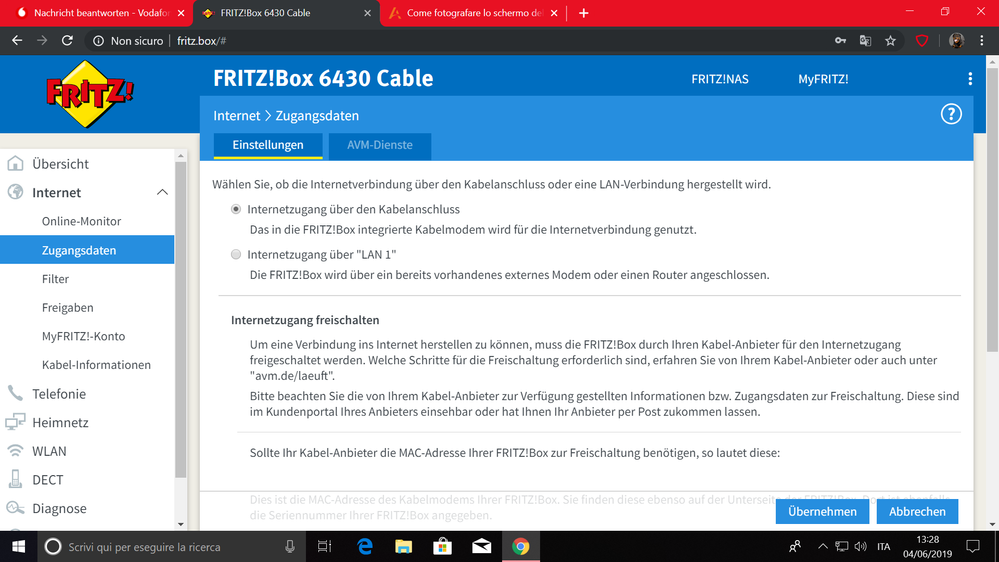
Task: Click the Abbrechen button
Action: click(917, 512)
